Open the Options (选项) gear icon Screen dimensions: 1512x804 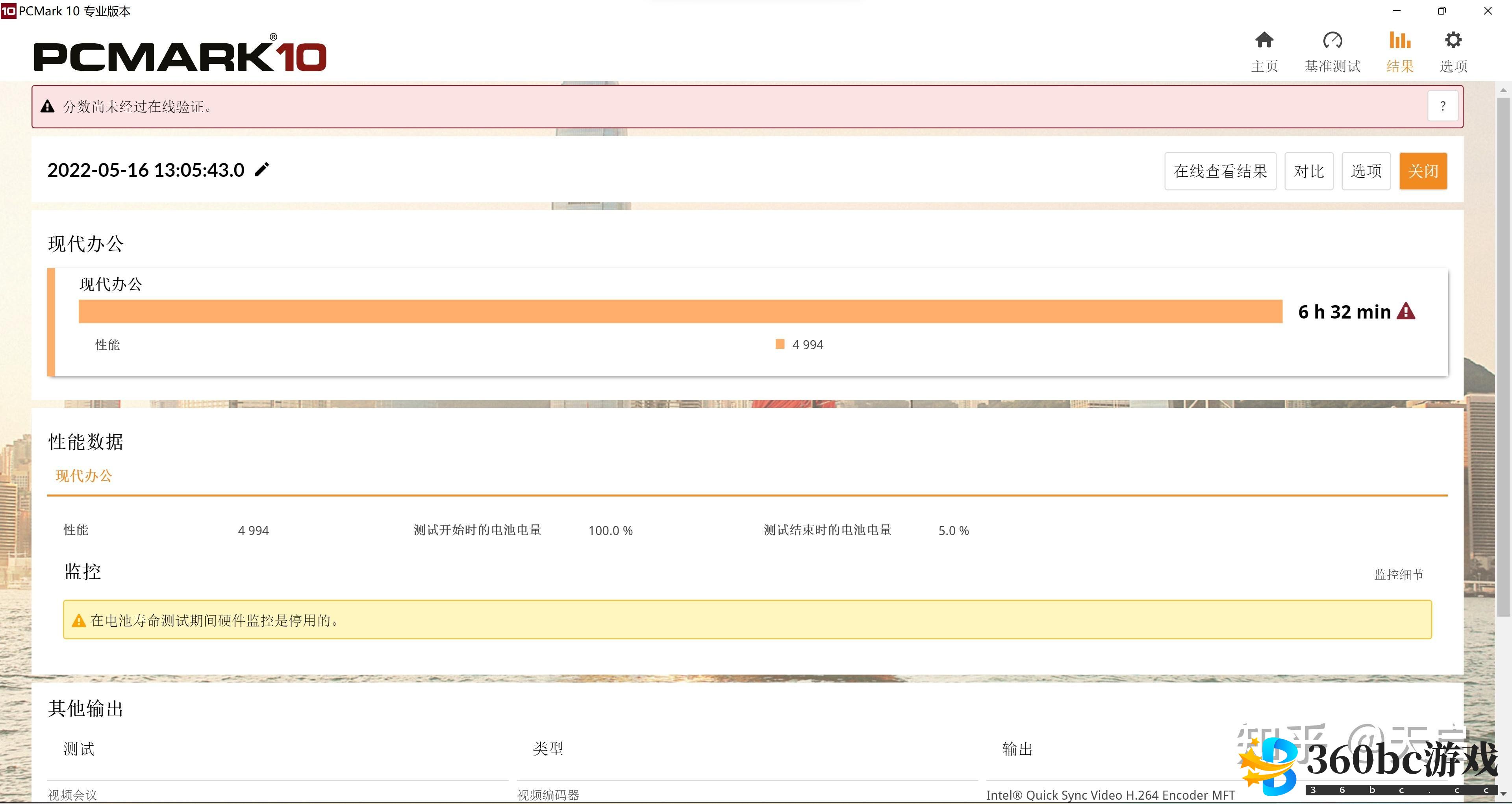[x=1453, y=41]
